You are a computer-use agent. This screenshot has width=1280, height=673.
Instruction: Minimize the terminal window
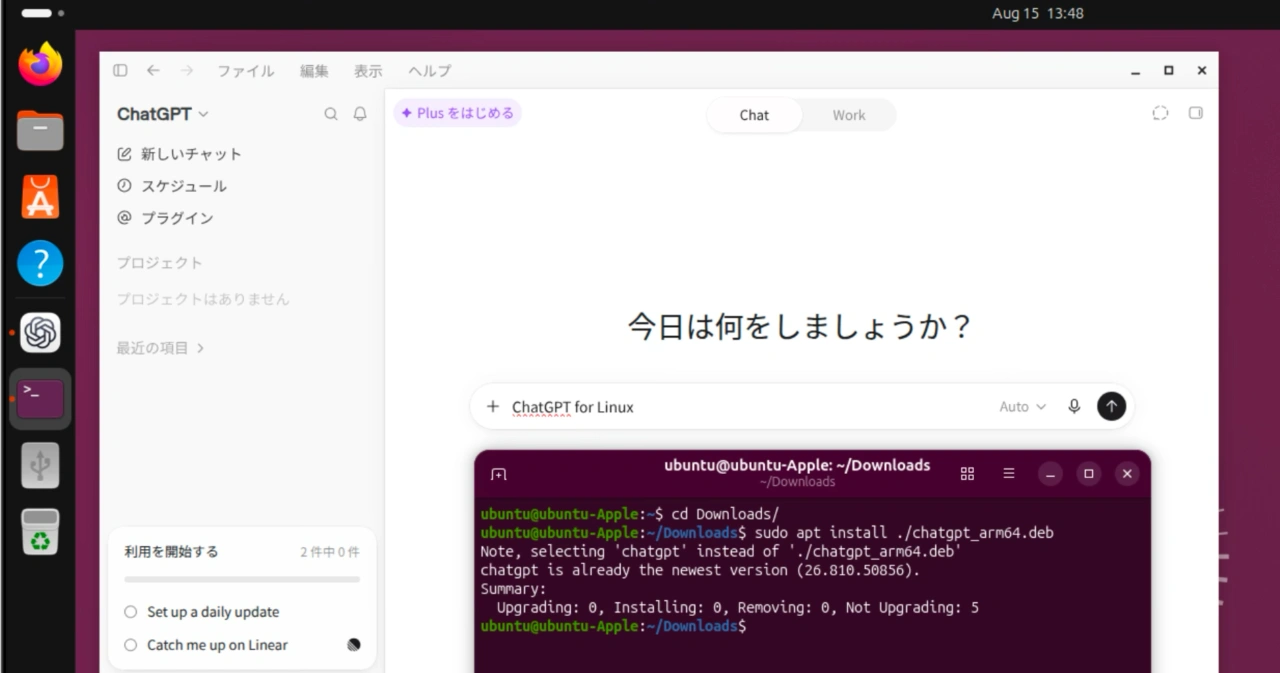[x=1050, y=474]
